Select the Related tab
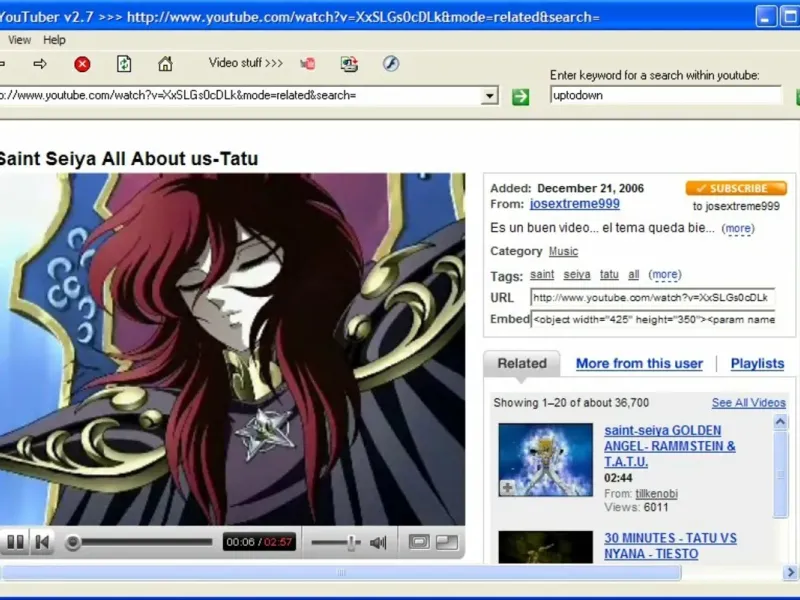800x600 pixels. click(522, 363)
